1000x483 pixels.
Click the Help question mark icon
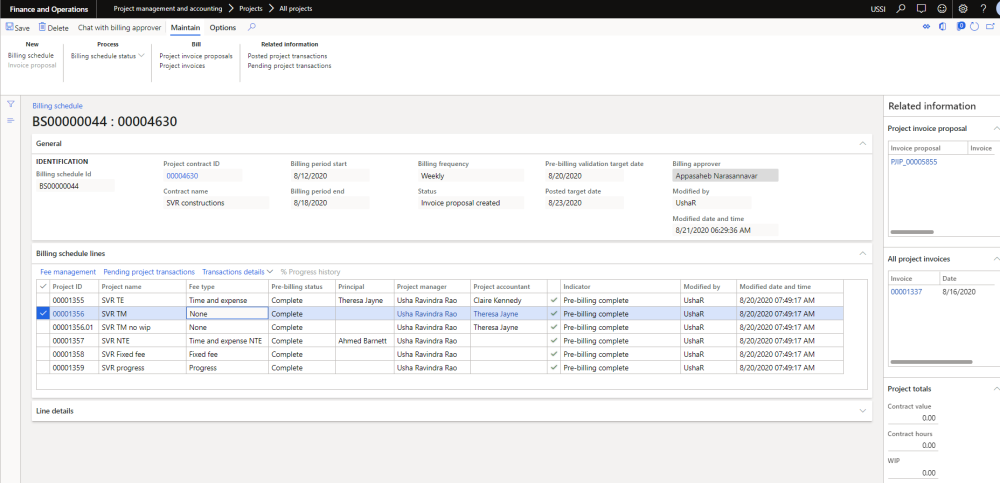982,8
